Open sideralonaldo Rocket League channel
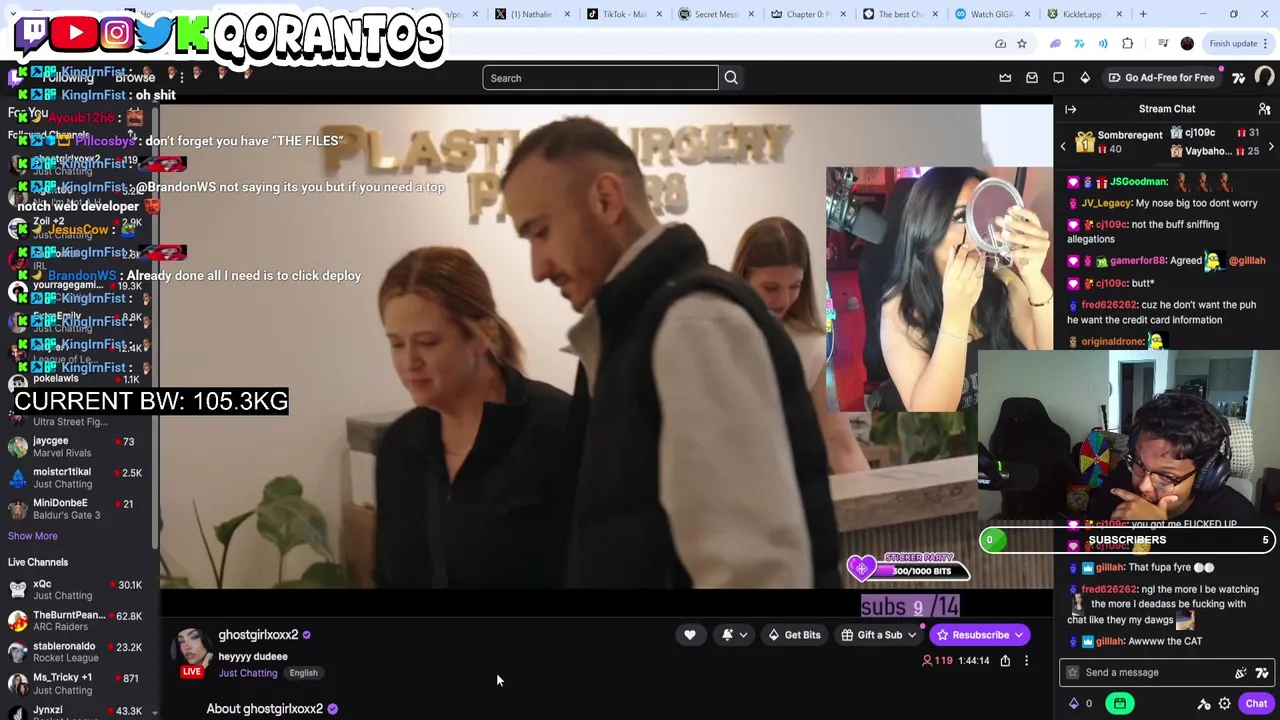 (x=78, y=652)
